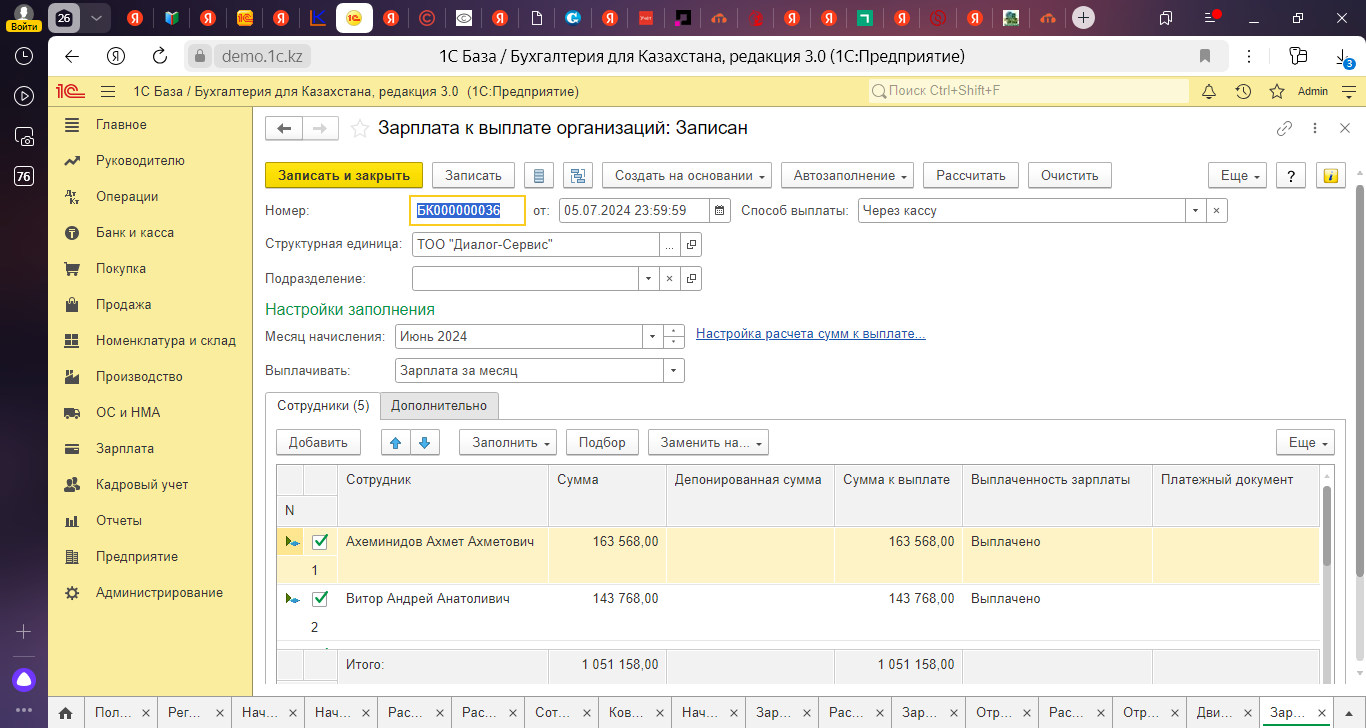The height and width of the screenshot is (728, 1366).
Task: Click the Записать и закрыть button
Action: pos(344,175)
